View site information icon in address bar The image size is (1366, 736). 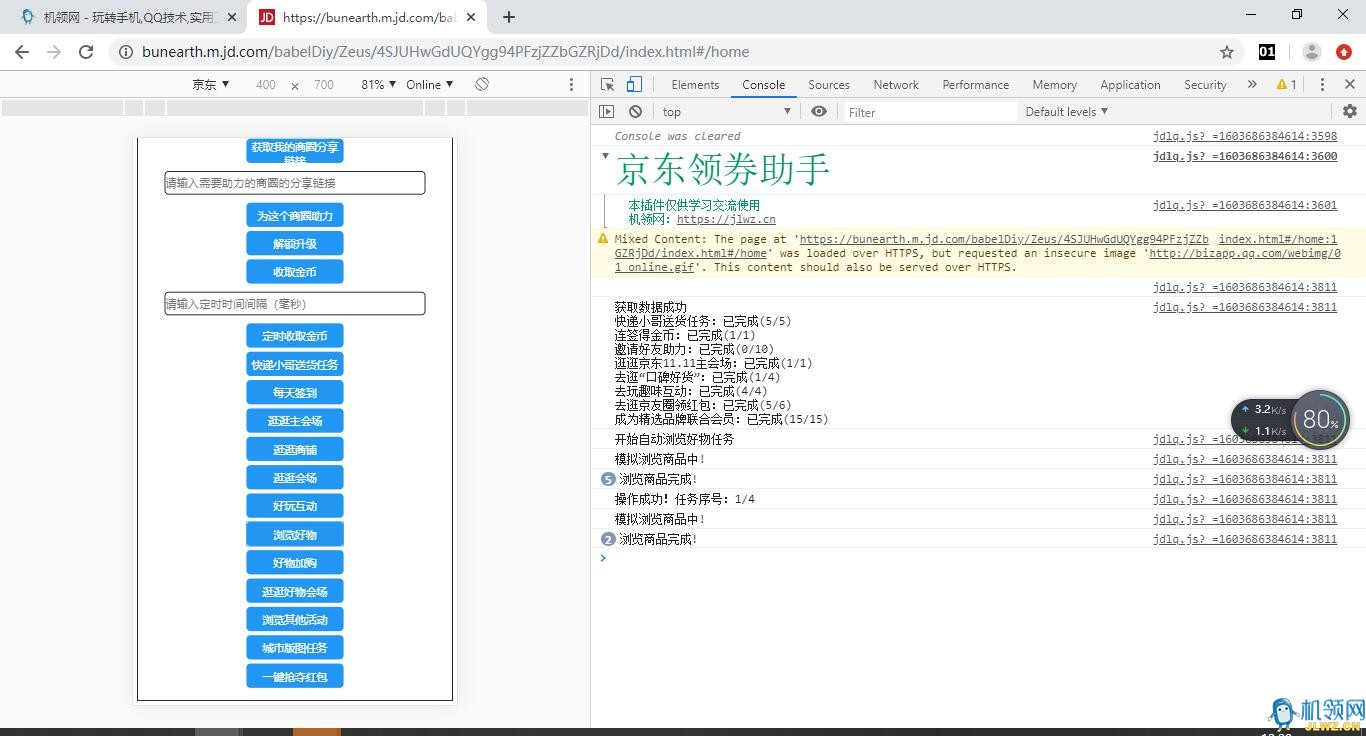pos(126,52)
